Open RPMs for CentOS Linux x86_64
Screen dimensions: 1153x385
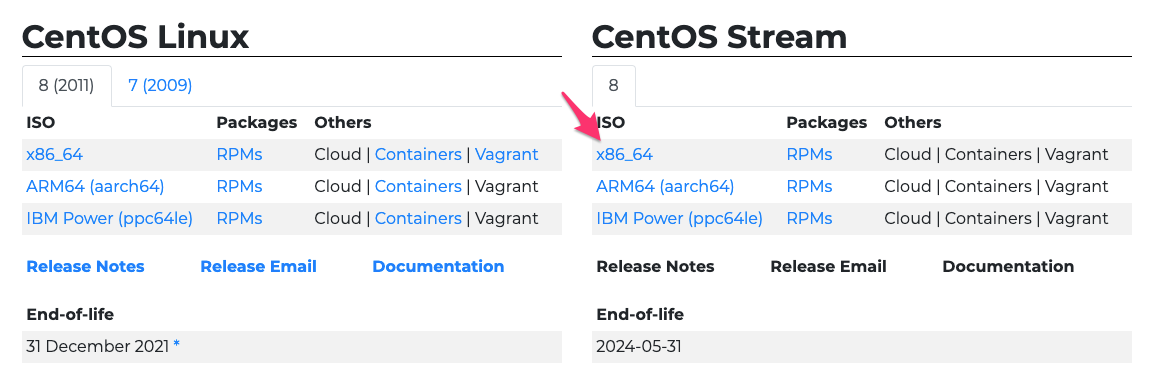239,155
